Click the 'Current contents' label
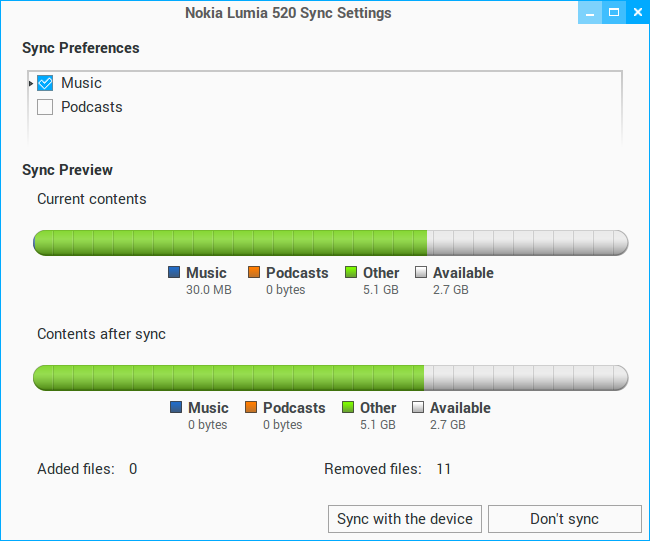 (92, 199)
